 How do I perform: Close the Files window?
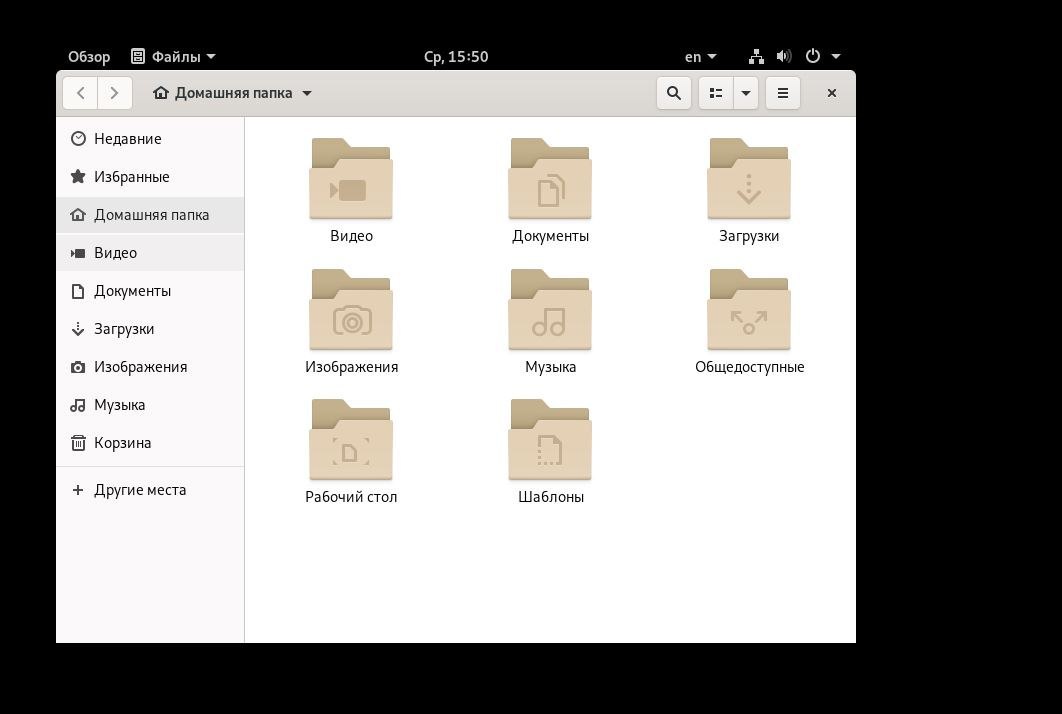click(832, 93)
